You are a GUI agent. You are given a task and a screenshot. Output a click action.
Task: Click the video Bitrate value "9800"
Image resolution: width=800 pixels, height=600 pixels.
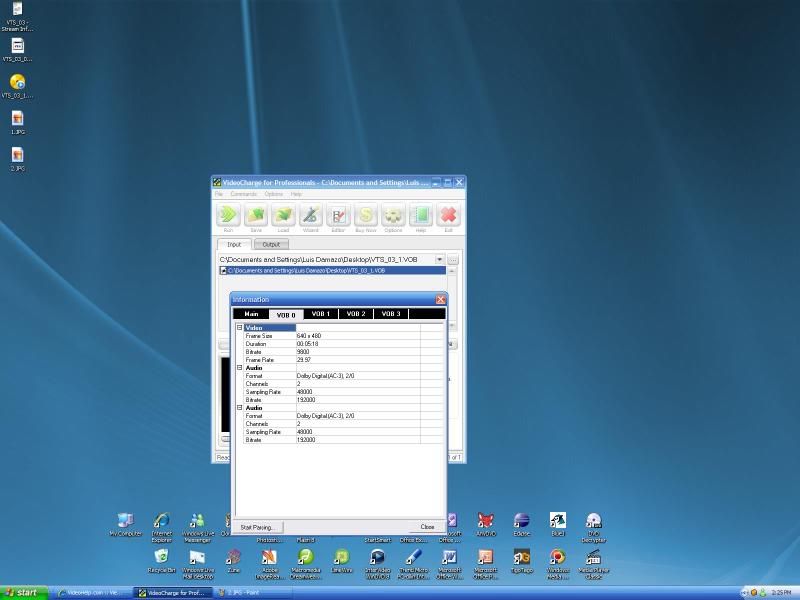point(303,352)
